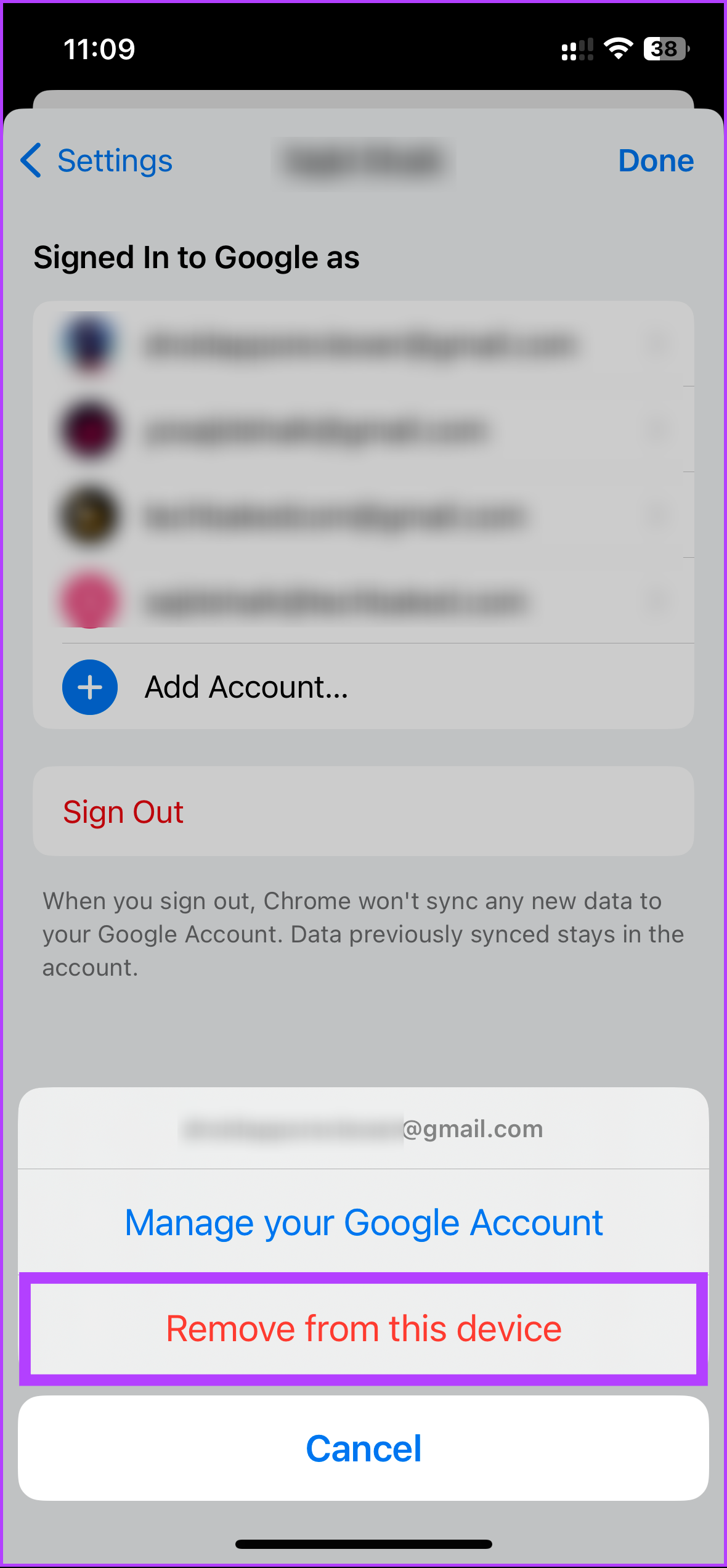Select the pink fourth account avatar

(90, 600)
